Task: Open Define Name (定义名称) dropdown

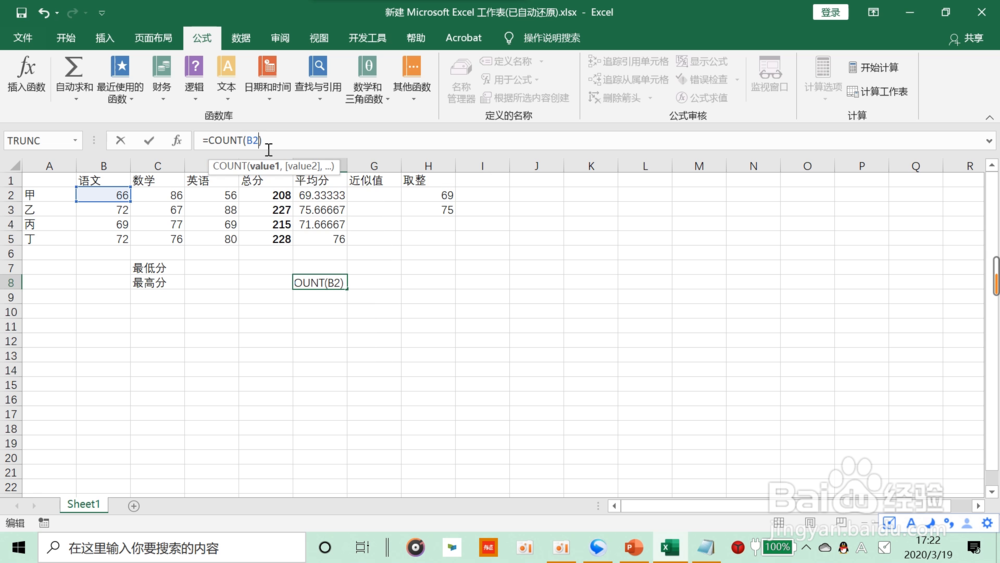Action: point(541,61)
